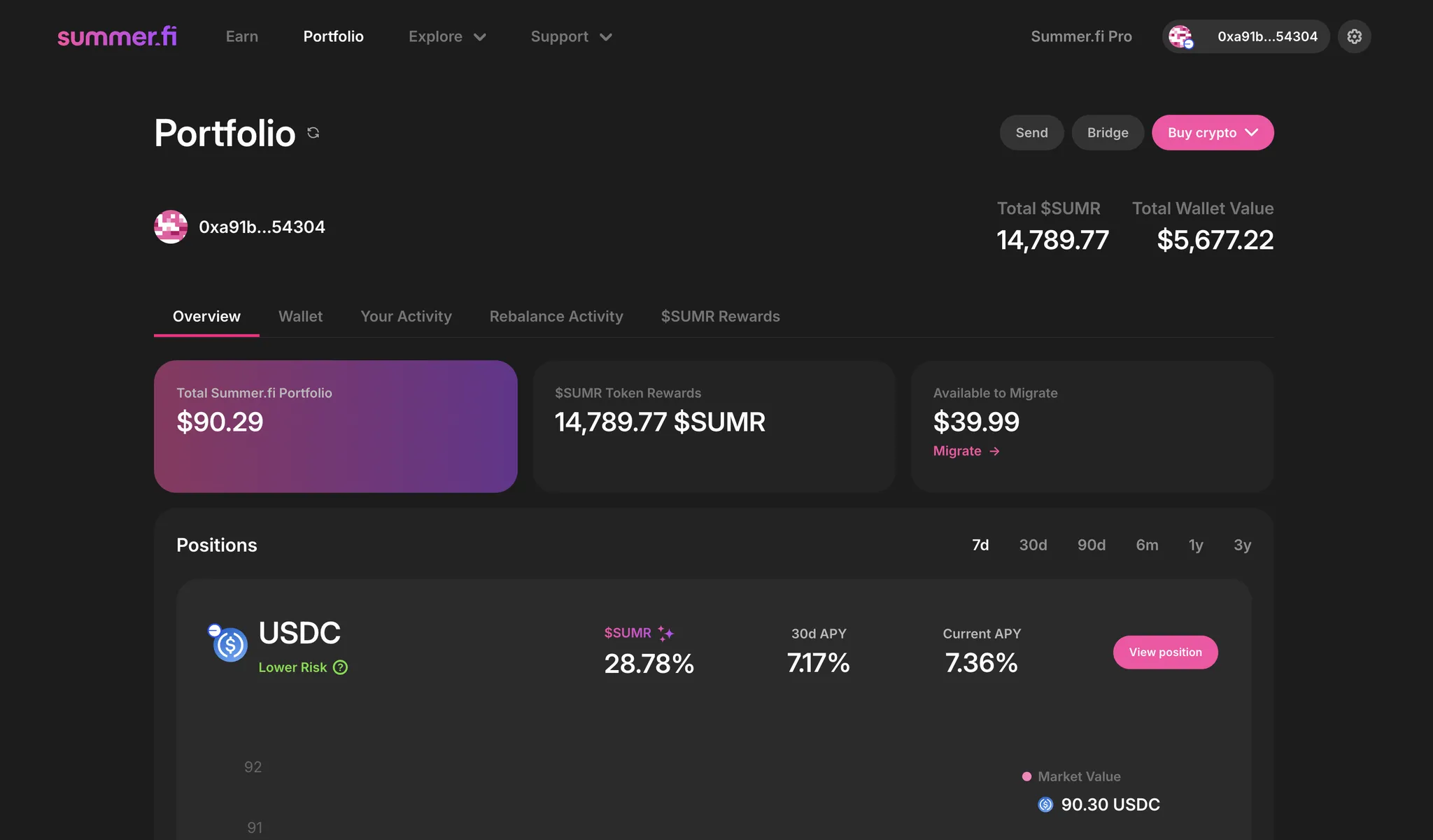
Task: Expand the Explore dropdown menu
Action: tap(447, 36)
